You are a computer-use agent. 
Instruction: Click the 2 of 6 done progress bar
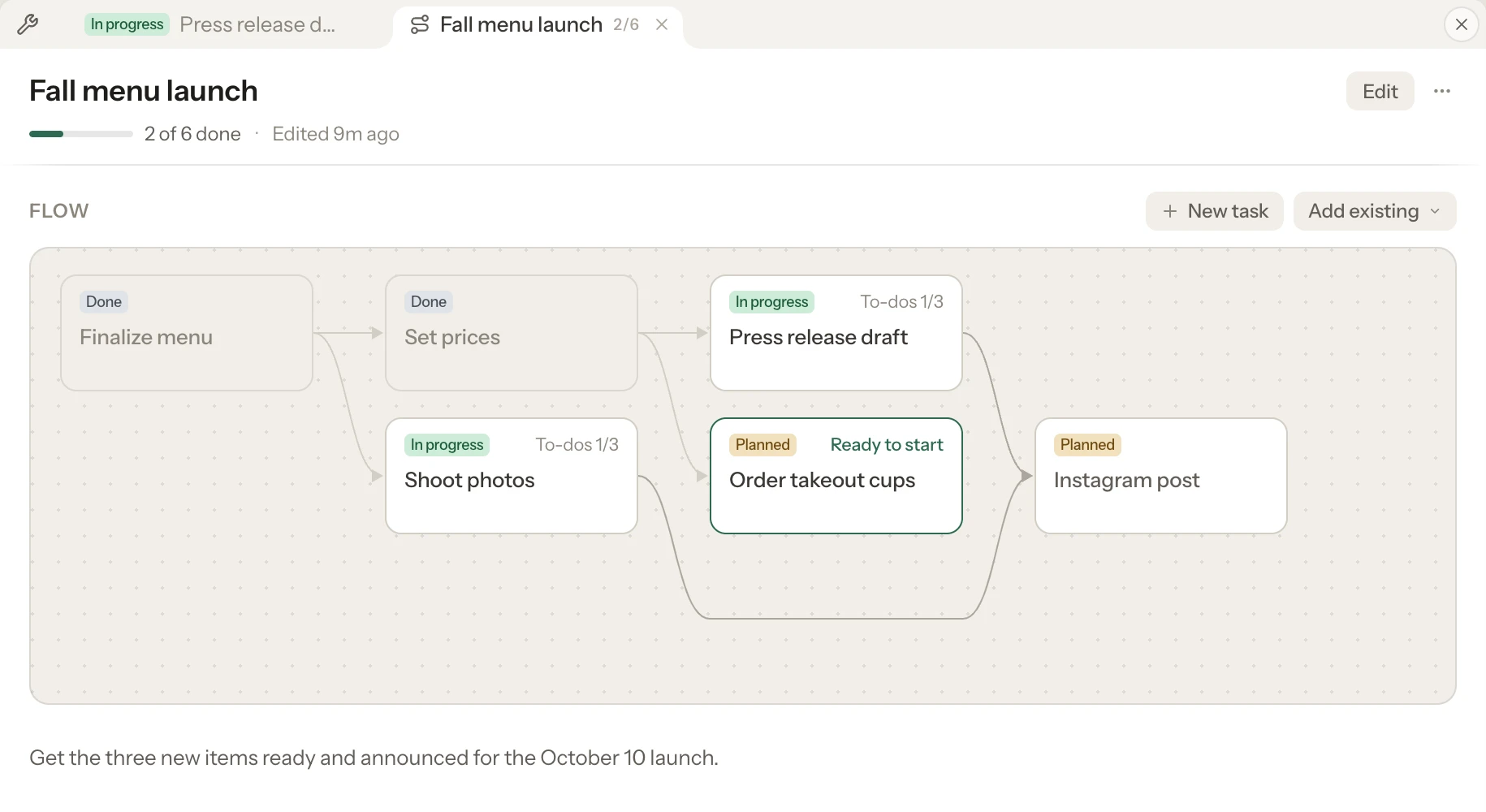pos(81,134)
